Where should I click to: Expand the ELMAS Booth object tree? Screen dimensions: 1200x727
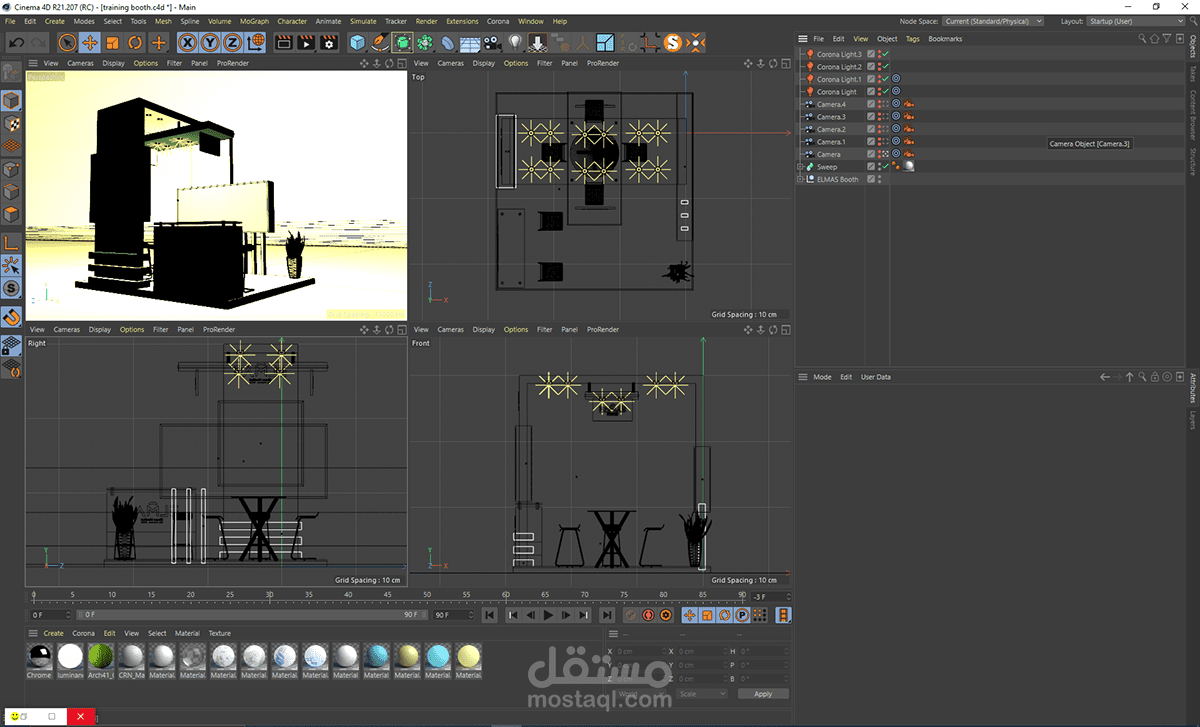point(800,180)
